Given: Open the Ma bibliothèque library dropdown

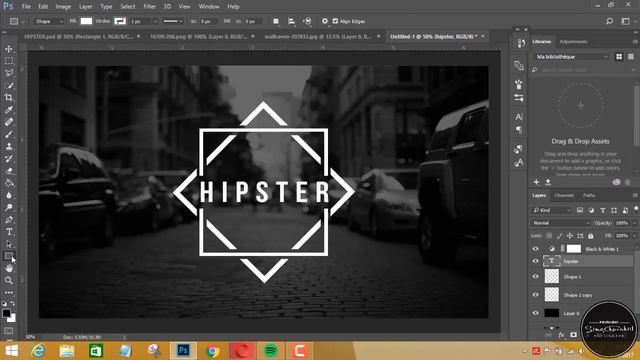Looking at the screenshot, I should pyautogui.click(x=571, y=57).
